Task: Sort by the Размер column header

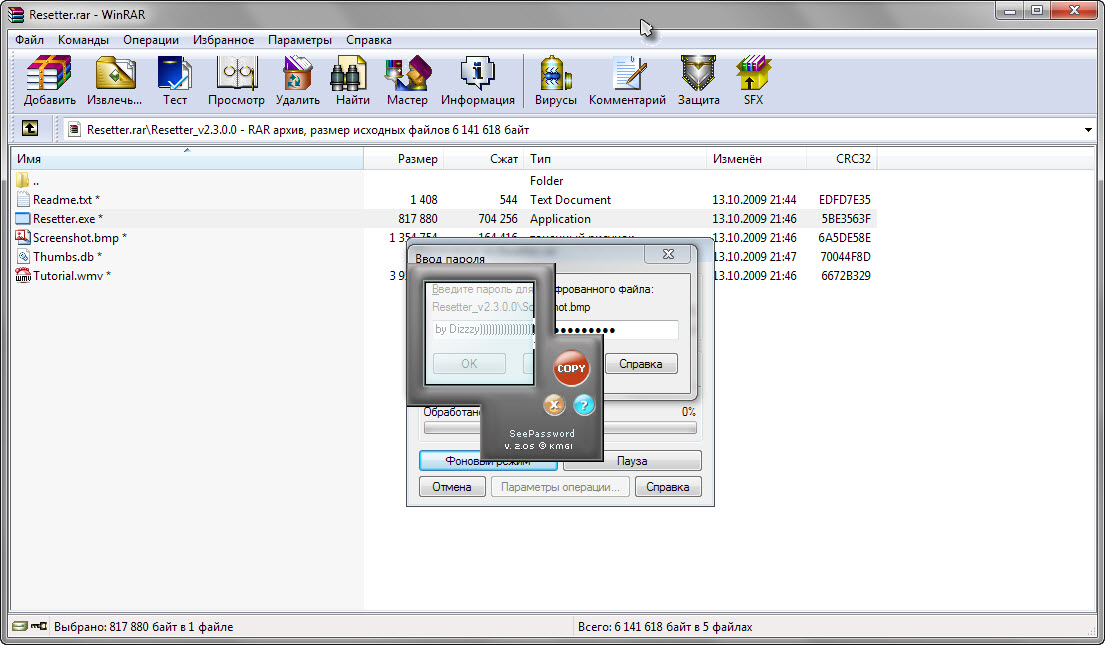Action: pos(403,159)
